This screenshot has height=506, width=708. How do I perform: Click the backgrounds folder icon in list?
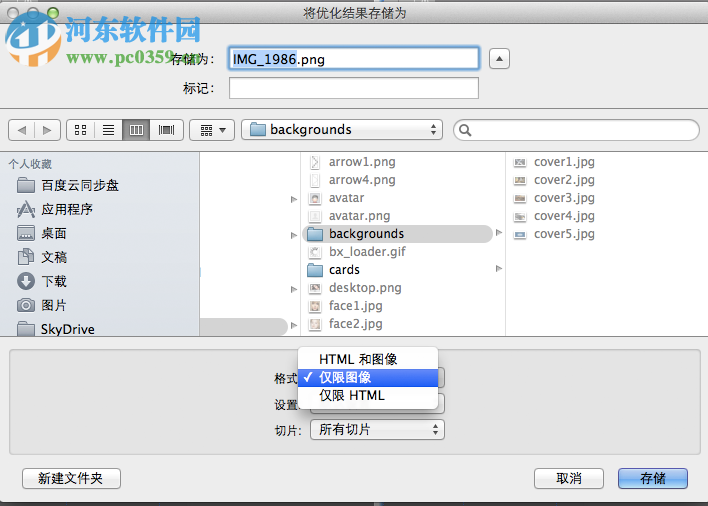click(x=315, y=234)
